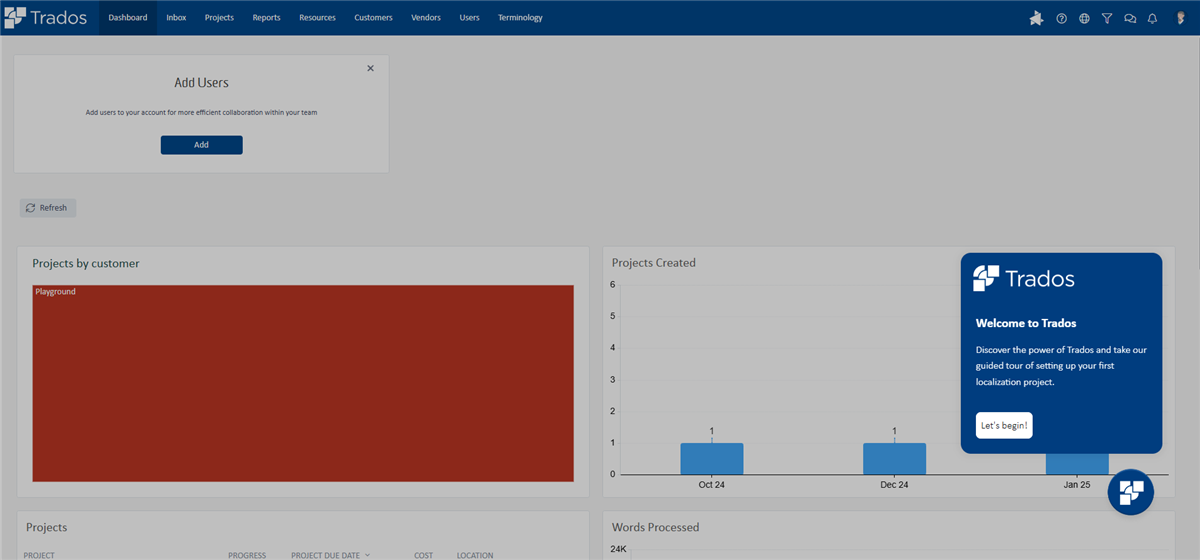Switch to the Projects tab

219,18
